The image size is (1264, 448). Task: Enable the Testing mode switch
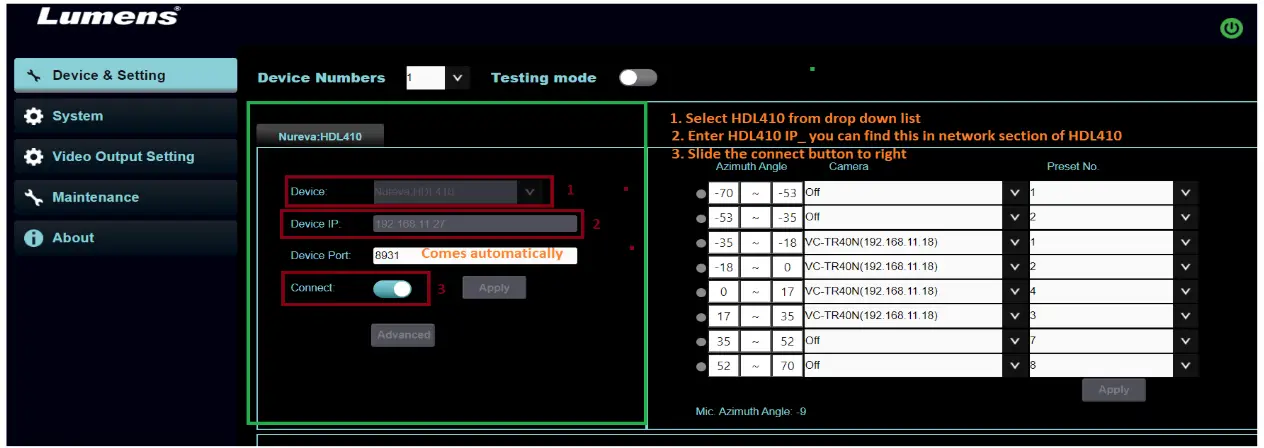click(638, 78)
